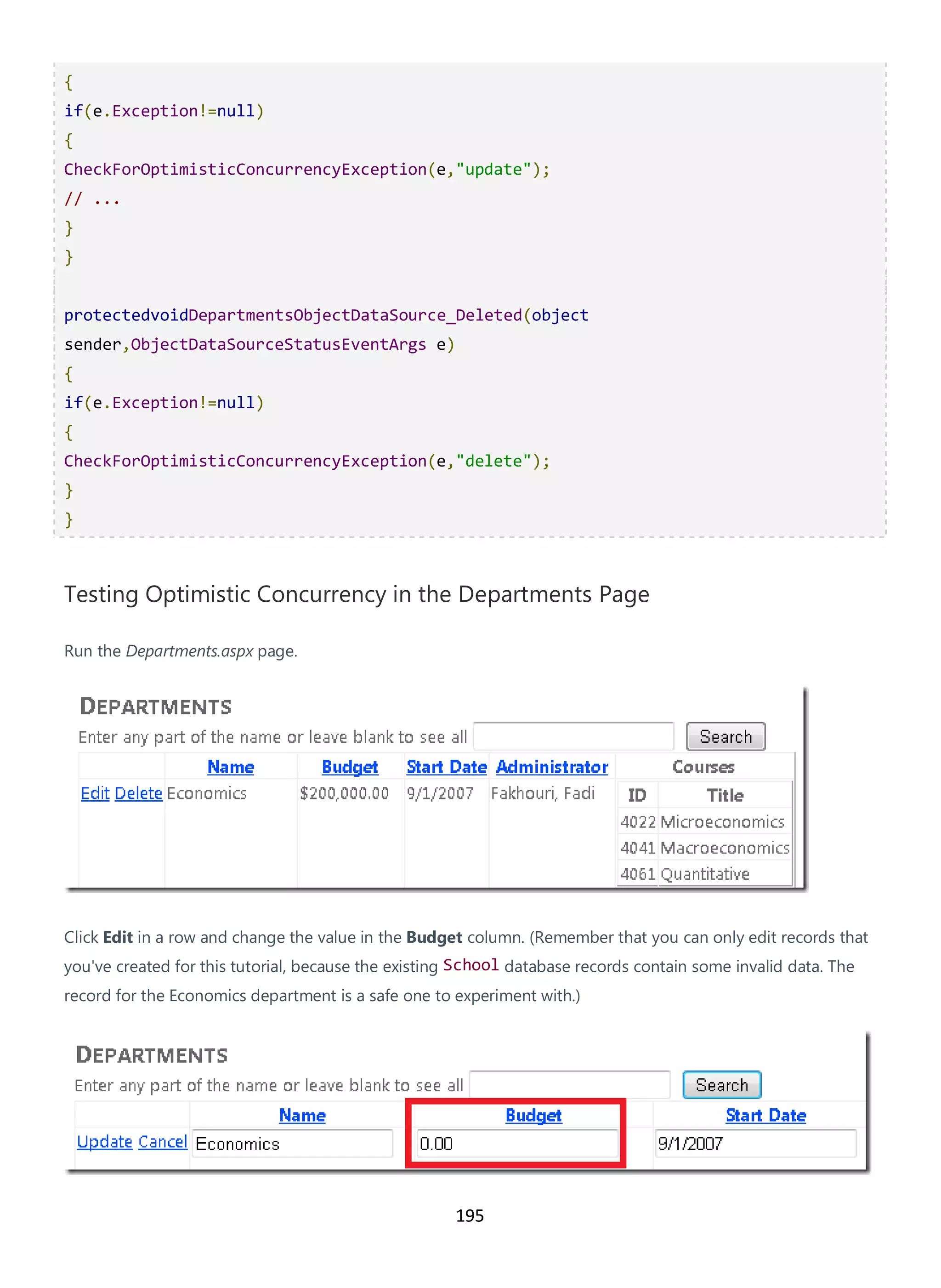
Task: Select course 4041 Macroeconomics row
Action: click(x=704, y=848)
